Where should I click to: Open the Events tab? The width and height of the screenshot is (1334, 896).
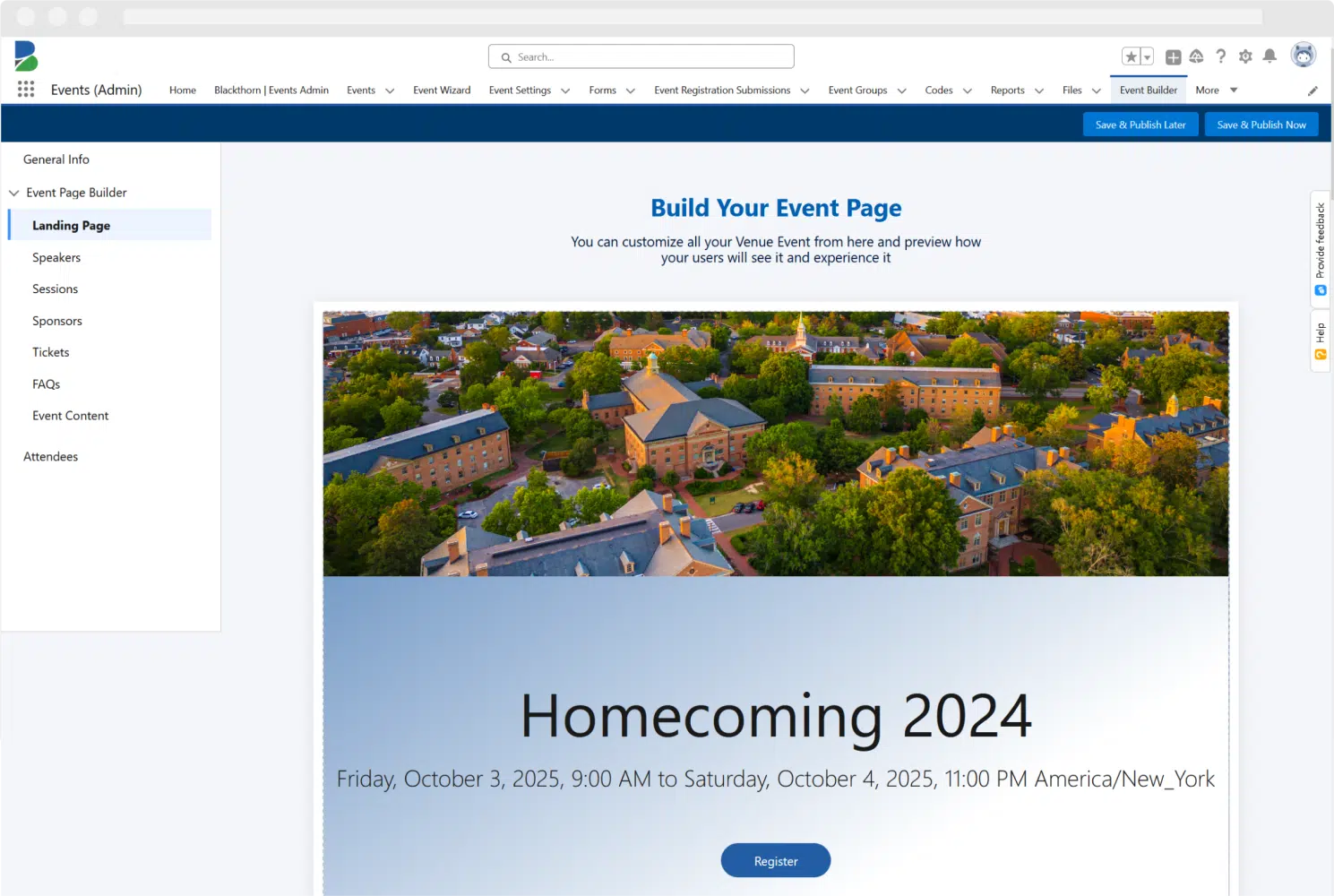pos(361,90)
